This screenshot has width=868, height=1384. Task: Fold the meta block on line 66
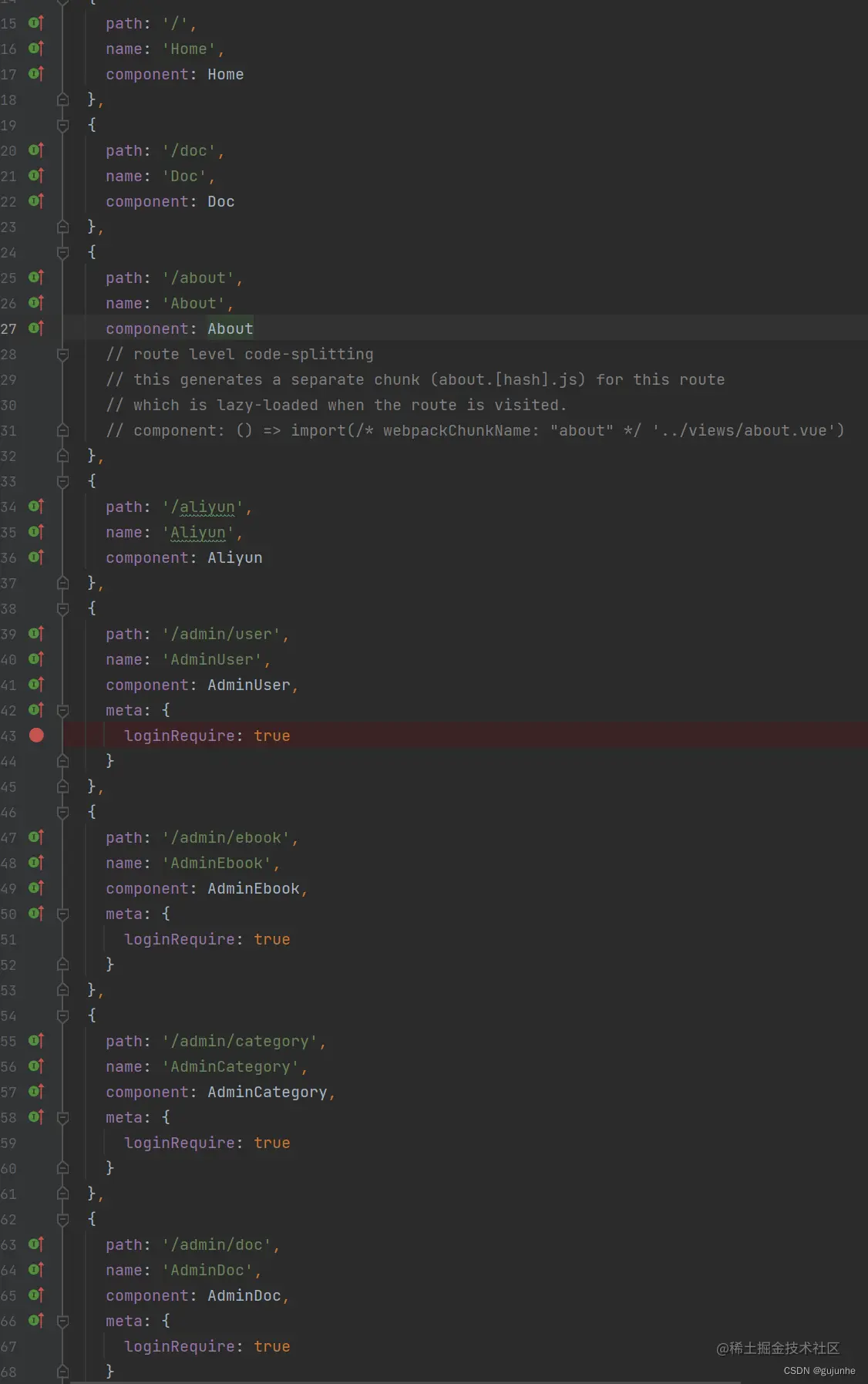click(63, 1321)
